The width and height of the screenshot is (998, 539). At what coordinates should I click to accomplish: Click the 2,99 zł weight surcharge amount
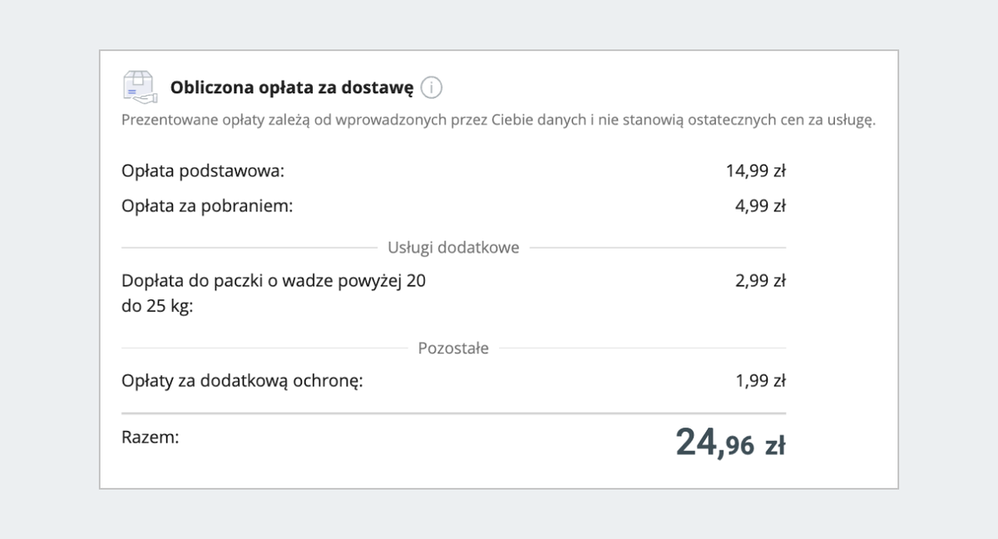tap(759, 281)
